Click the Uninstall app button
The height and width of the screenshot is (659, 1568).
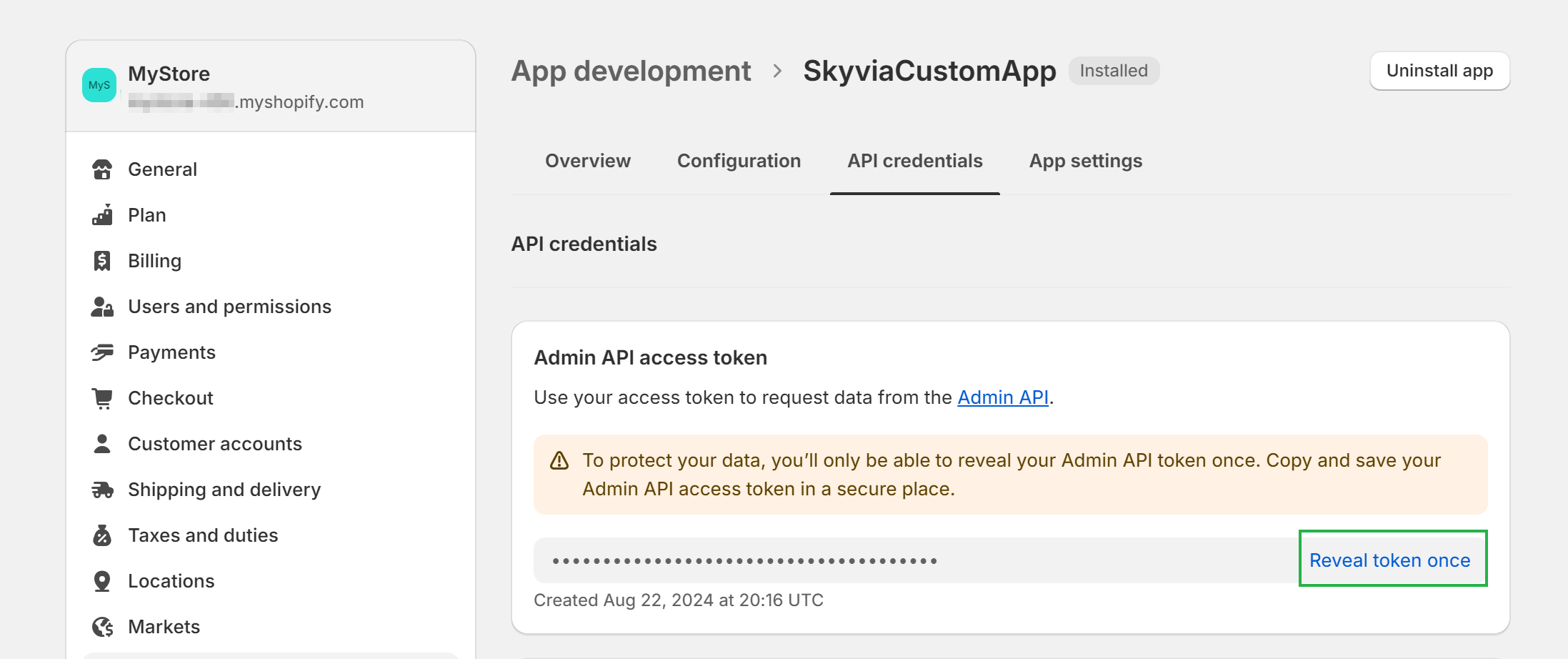tap(1439, 71)
